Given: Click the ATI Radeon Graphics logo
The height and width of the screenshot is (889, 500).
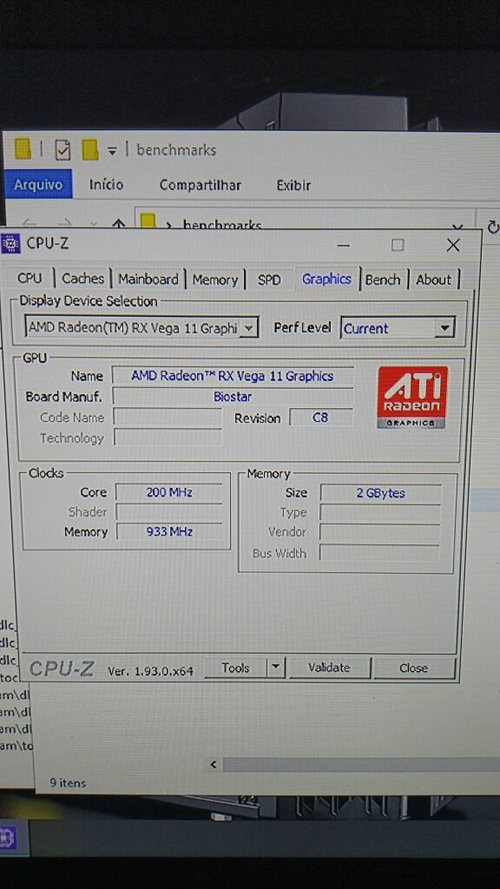Looking at the screenshot, I should click(x=412, y=397).
